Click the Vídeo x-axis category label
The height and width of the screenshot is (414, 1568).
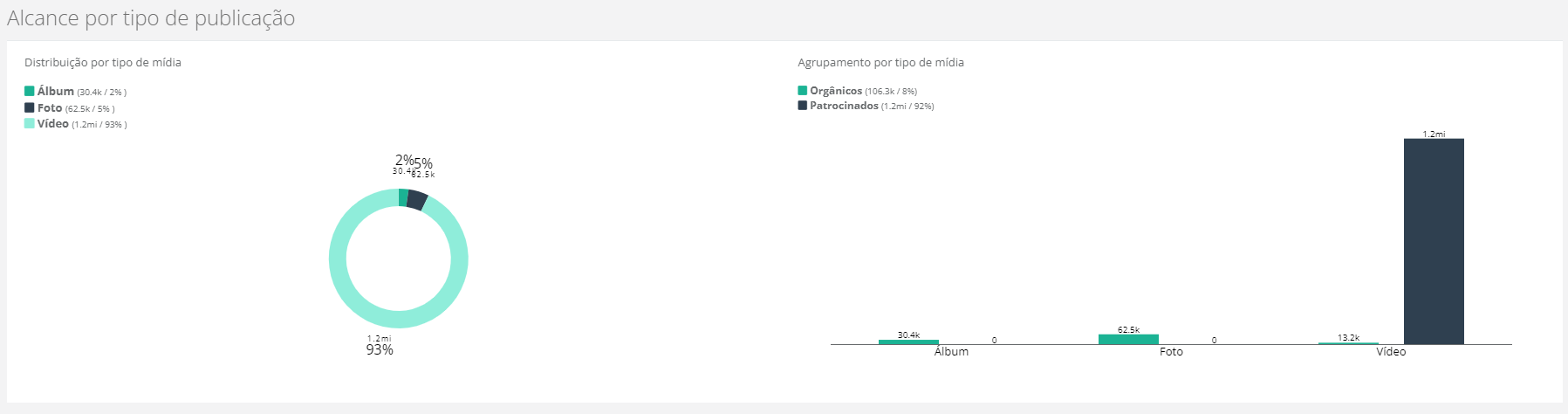coord(1391,352)
